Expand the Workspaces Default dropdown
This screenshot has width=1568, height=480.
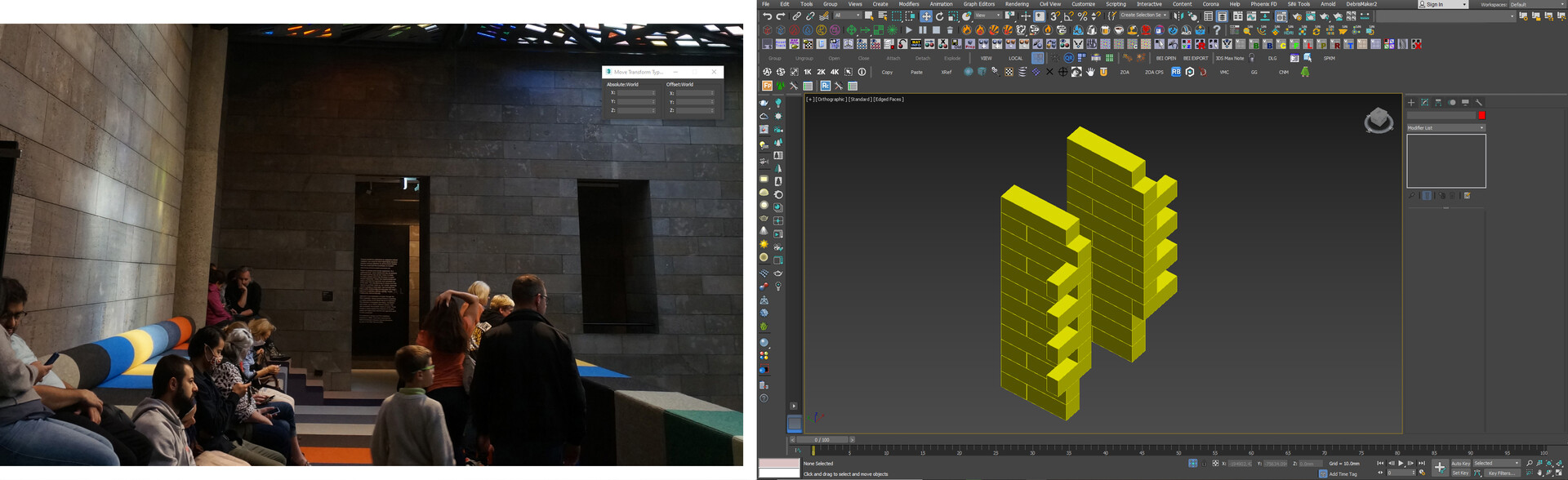pyautogui.click(x=1534, y=5)
